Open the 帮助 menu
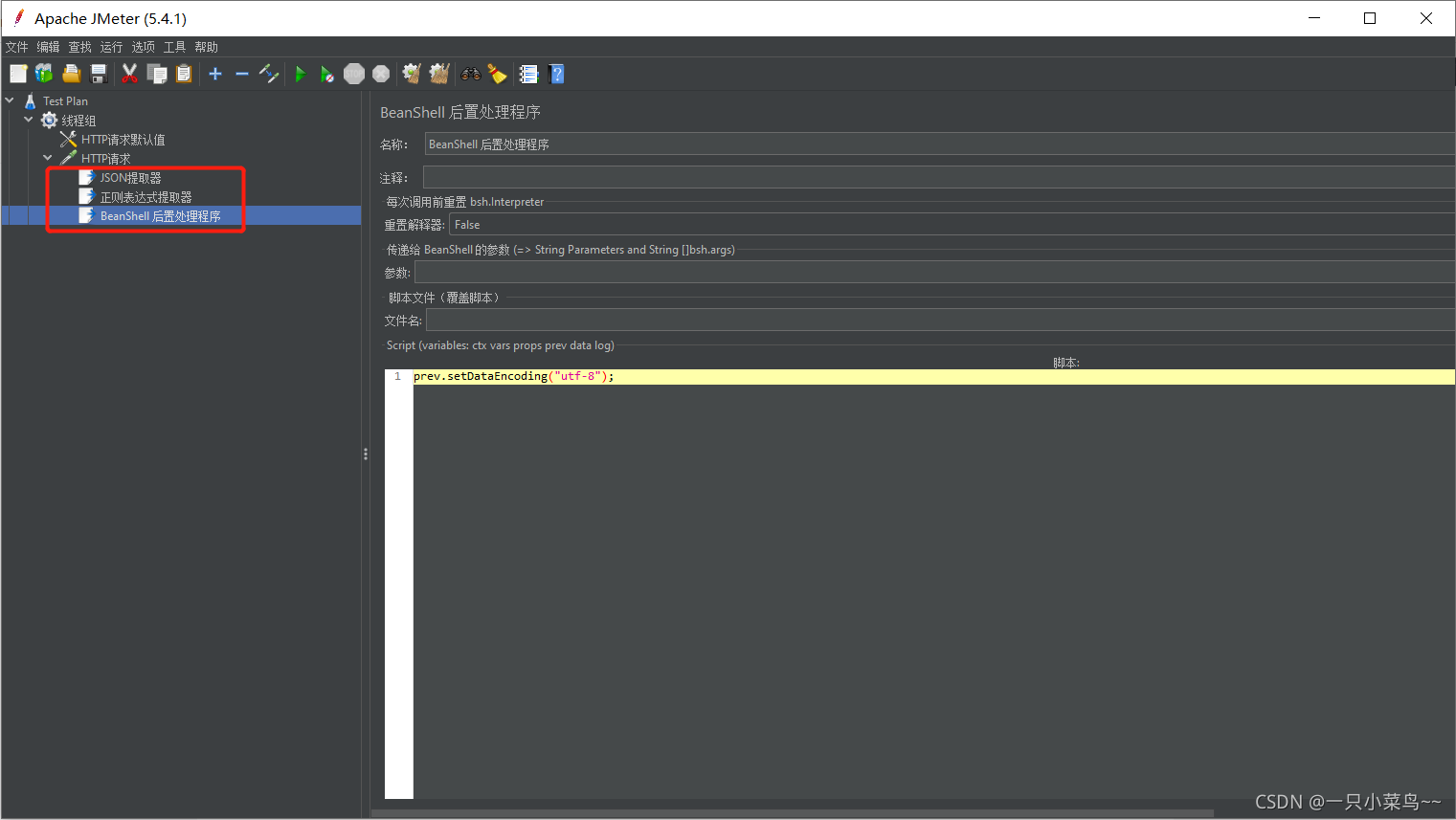Image resolution: width=1456 pixels, height=820 pixels. [x=207, y=47]
